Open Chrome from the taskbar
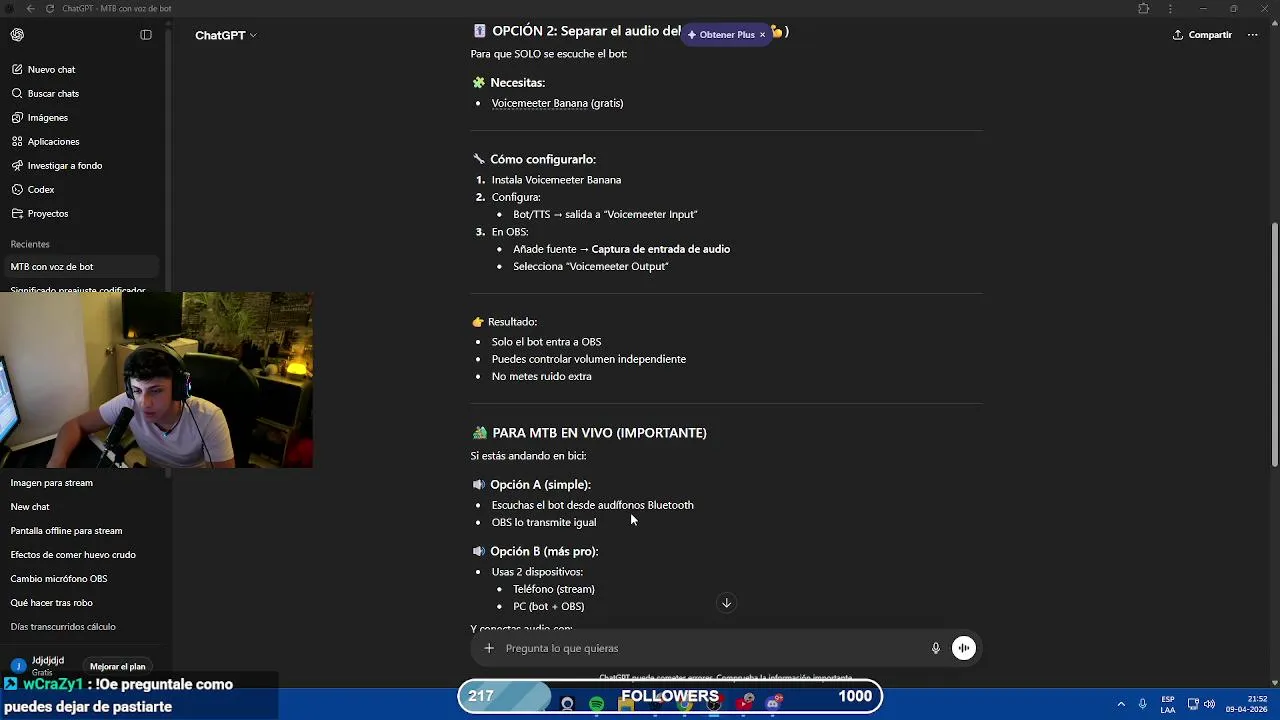Viewport: 1280px width, 720px height. tap(684, 704)
